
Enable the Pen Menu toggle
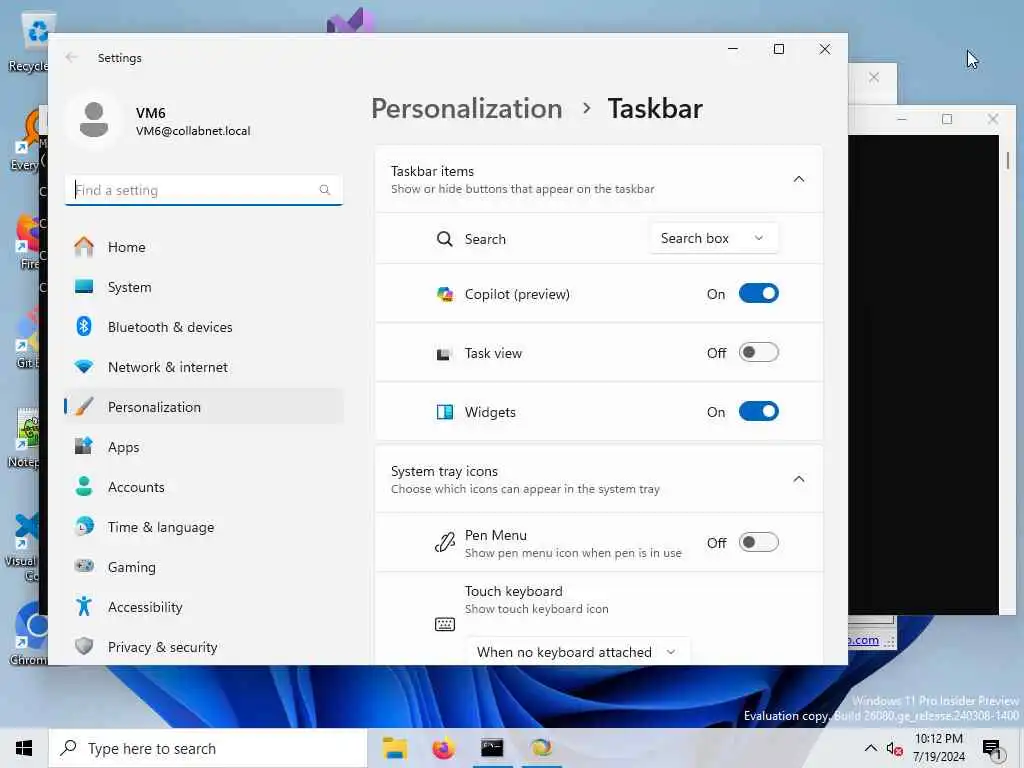(x=758, y=542)
